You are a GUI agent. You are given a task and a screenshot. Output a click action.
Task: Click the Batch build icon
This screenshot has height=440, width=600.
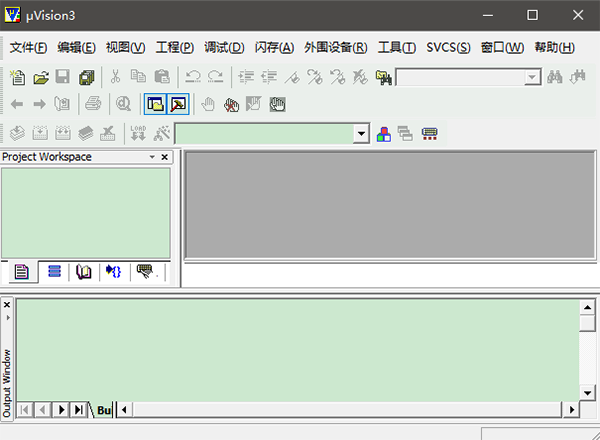coord(86,134)
